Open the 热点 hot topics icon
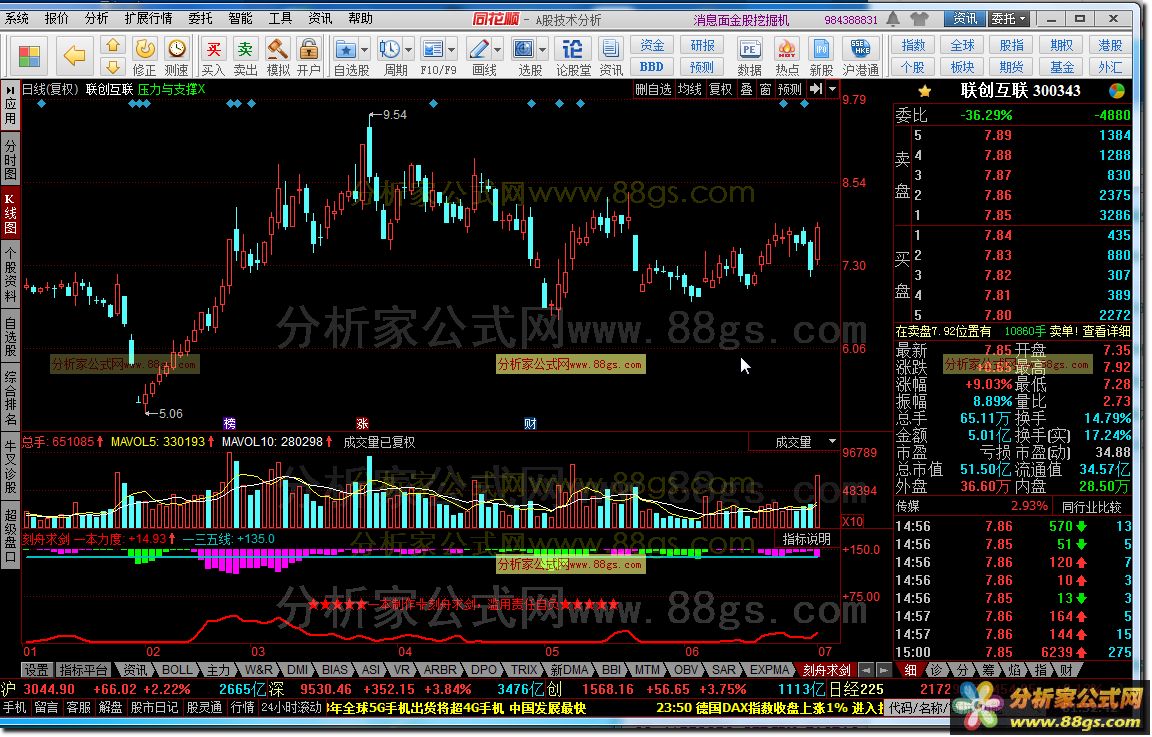The image size is (1152, 737). [x=787, y=56]
